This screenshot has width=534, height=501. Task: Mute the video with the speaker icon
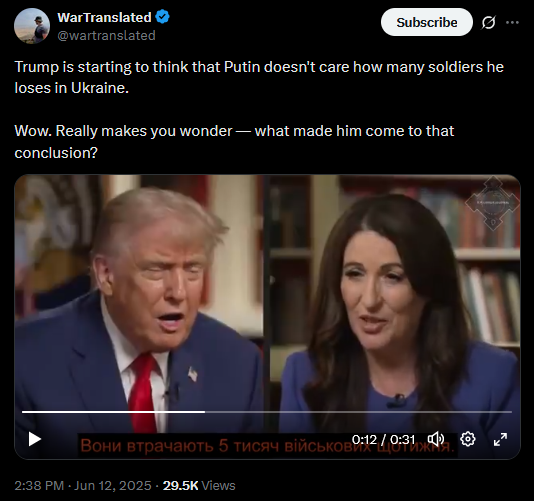pyautogui.click(x=436, y=439)
